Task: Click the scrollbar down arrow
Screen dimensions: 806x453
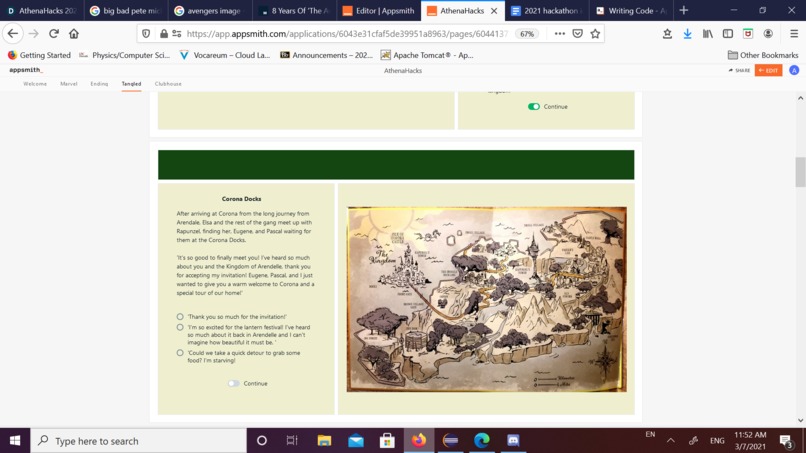Action: point(800,421)
